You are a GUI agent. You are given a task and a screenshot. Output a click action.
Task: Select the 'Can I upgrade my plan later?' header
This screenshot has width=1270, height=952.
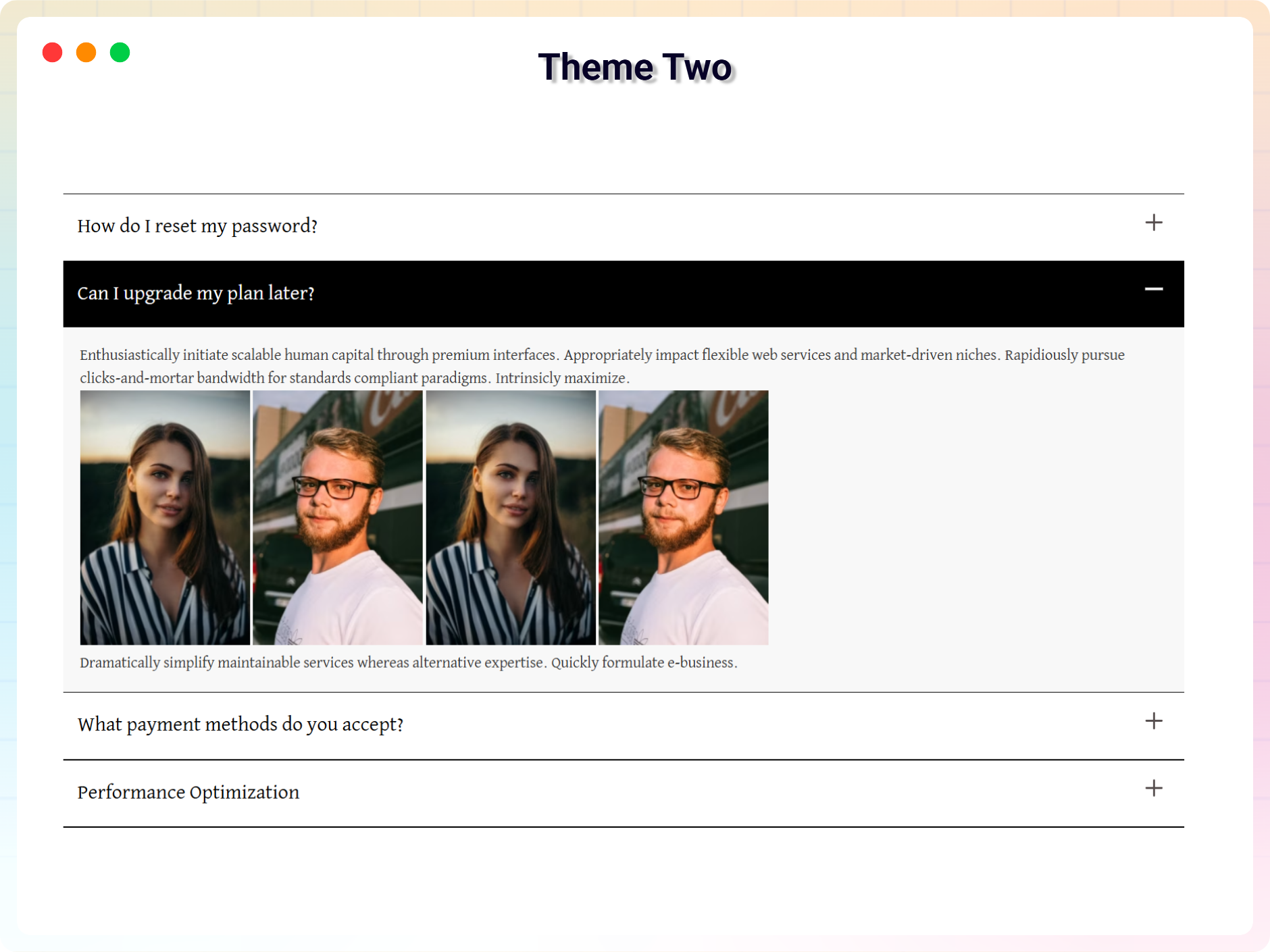click(196, 294)
